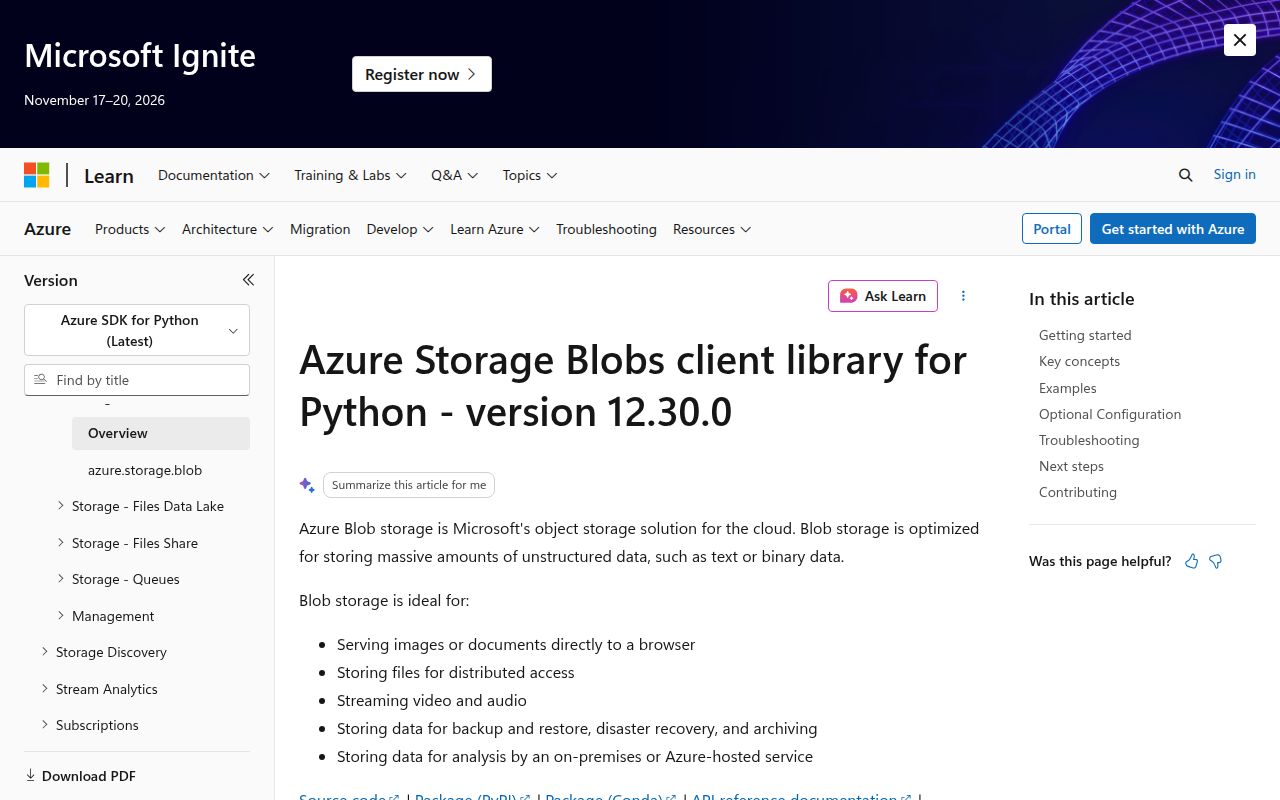Viewport: 1280px width, 800px height.
Task: Click the Download PDF link
Action: pyautogui.click(x=80, y=776)
